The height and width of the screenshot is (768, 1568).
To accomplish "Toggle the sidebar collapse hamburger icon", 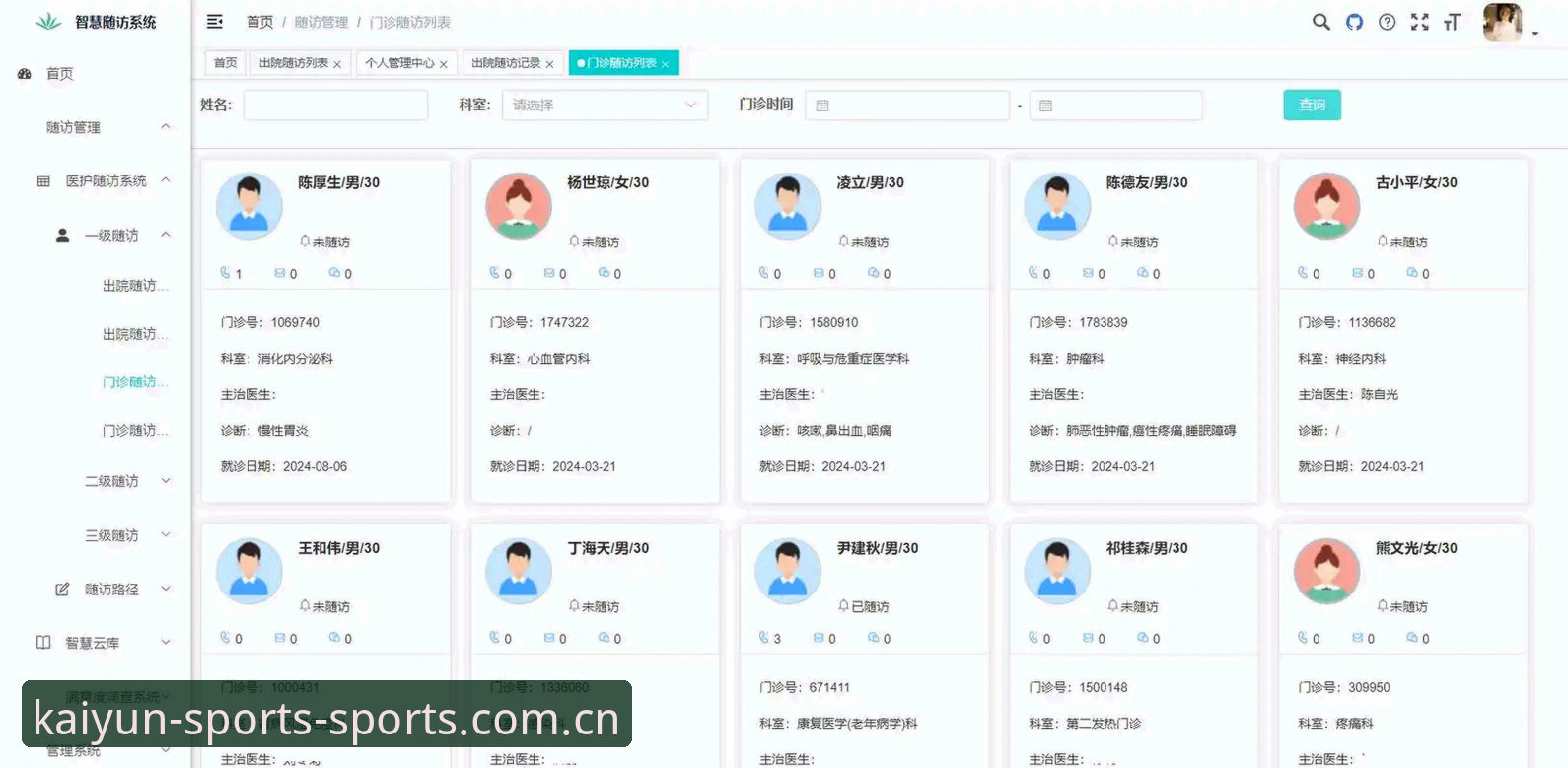I will [x=214, y=22].
